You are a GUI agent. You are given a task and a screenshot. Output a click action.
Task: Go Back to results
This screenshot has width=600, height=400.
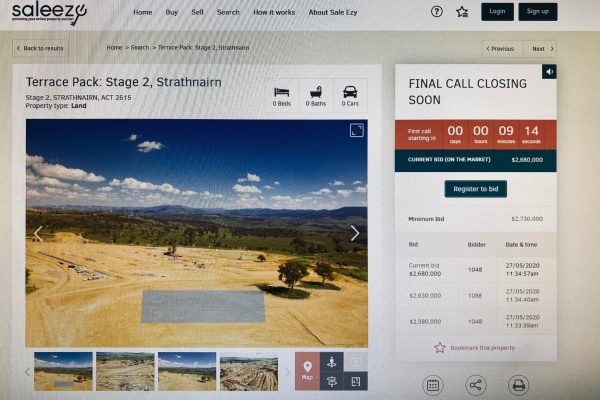(40, 48)
